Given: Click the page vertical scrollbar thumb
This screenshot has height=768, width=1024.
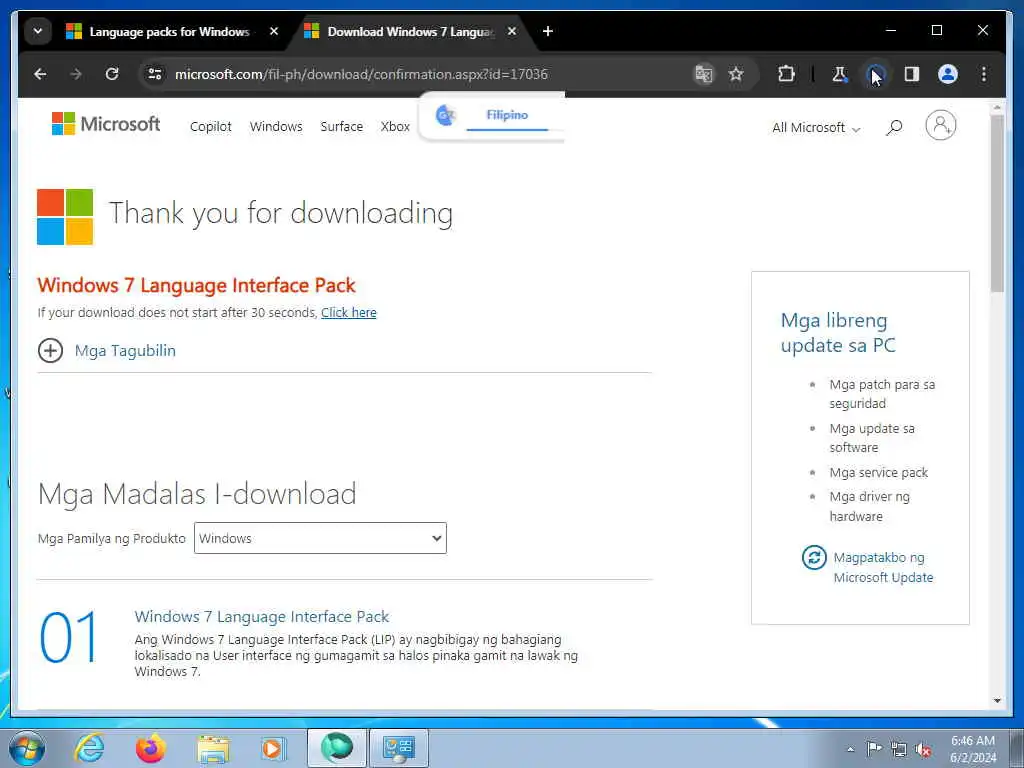Looking at the screenshot, I should click(997, 204).
